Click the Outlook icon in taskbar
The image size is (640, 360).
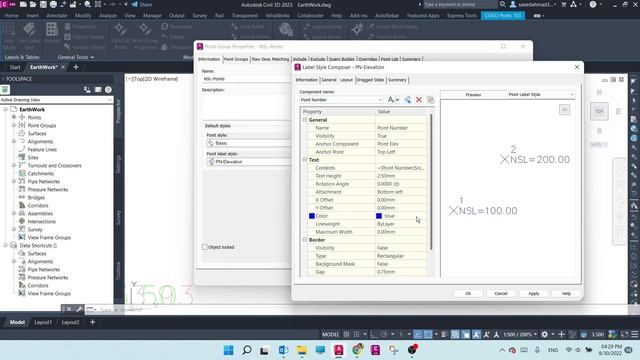[x=283, y=350]
